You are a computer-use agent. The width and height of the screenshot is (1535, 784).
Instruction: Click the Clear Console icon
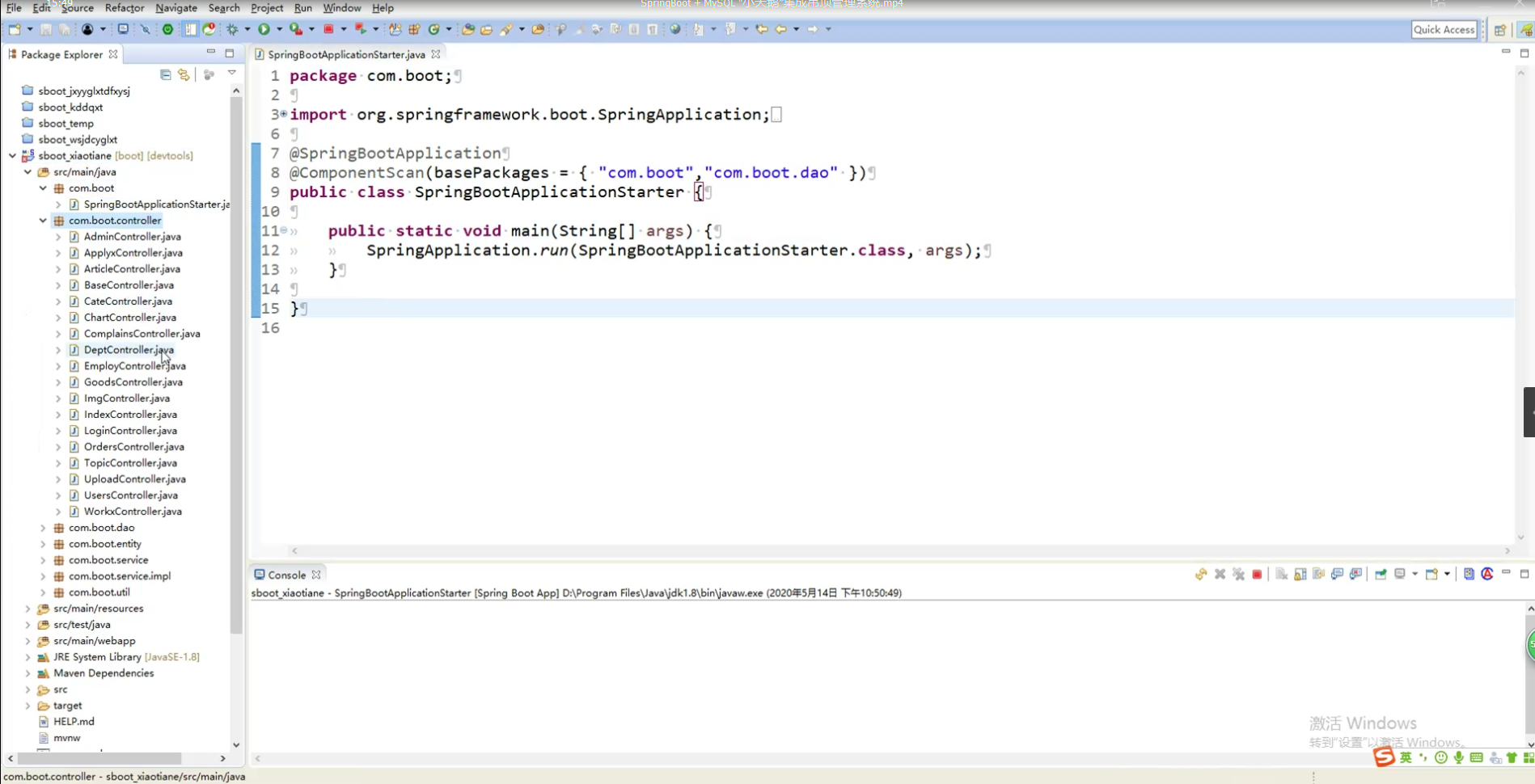(x=1282, y=575)
